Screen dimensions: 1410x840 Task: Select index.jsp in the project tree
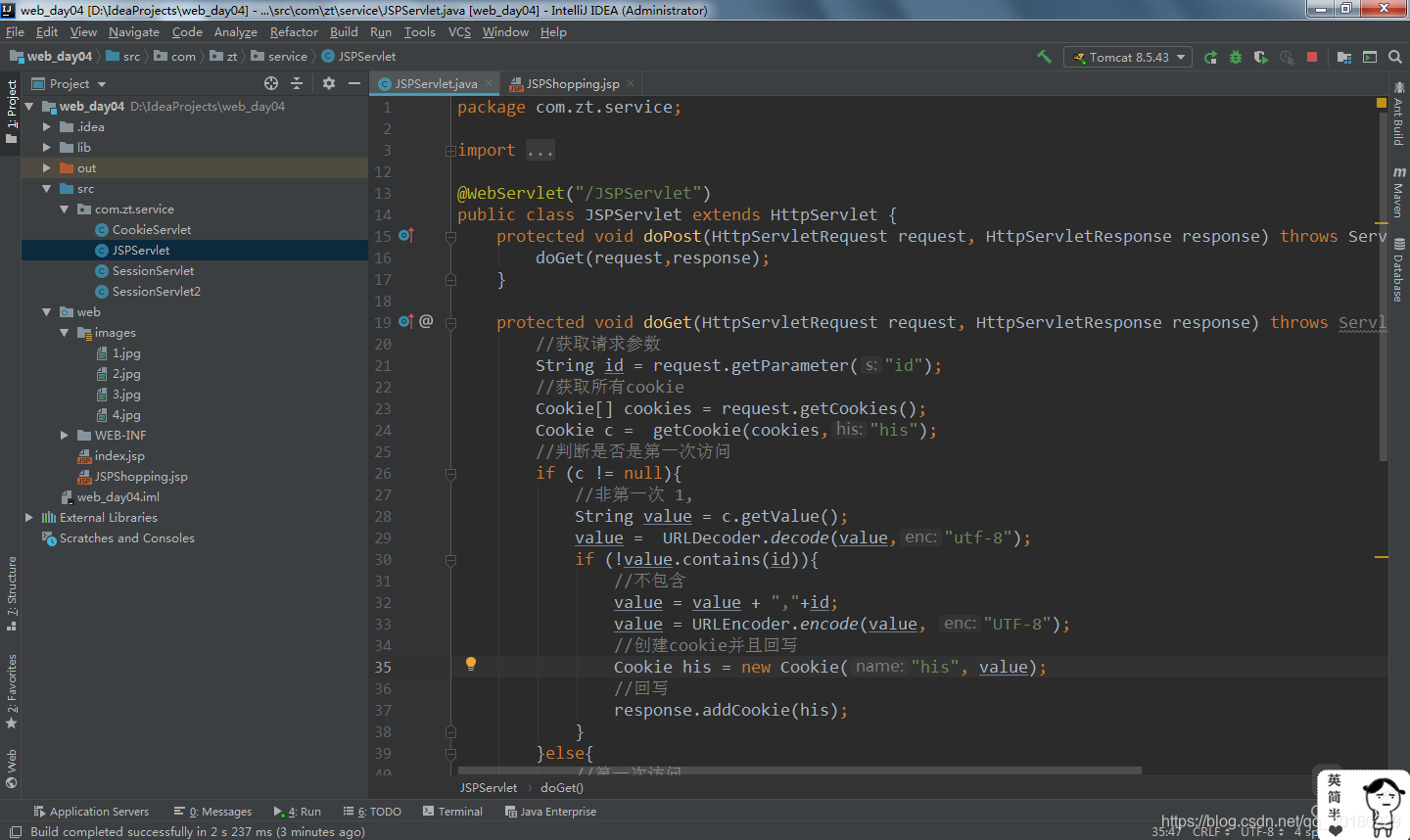[x=119, y=455]
